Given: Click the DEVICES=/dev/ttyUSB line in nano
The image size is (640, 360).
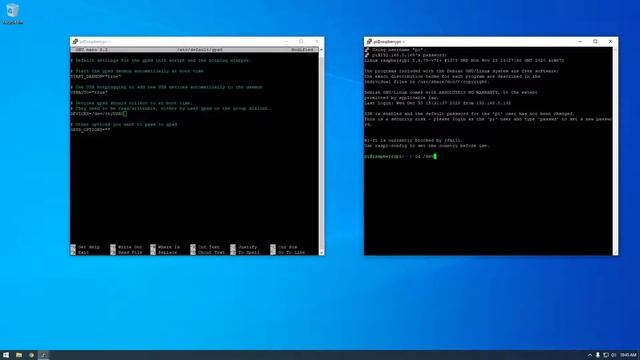Looking at the screenshot, I should pyautogui.click(x=98, y=113).
